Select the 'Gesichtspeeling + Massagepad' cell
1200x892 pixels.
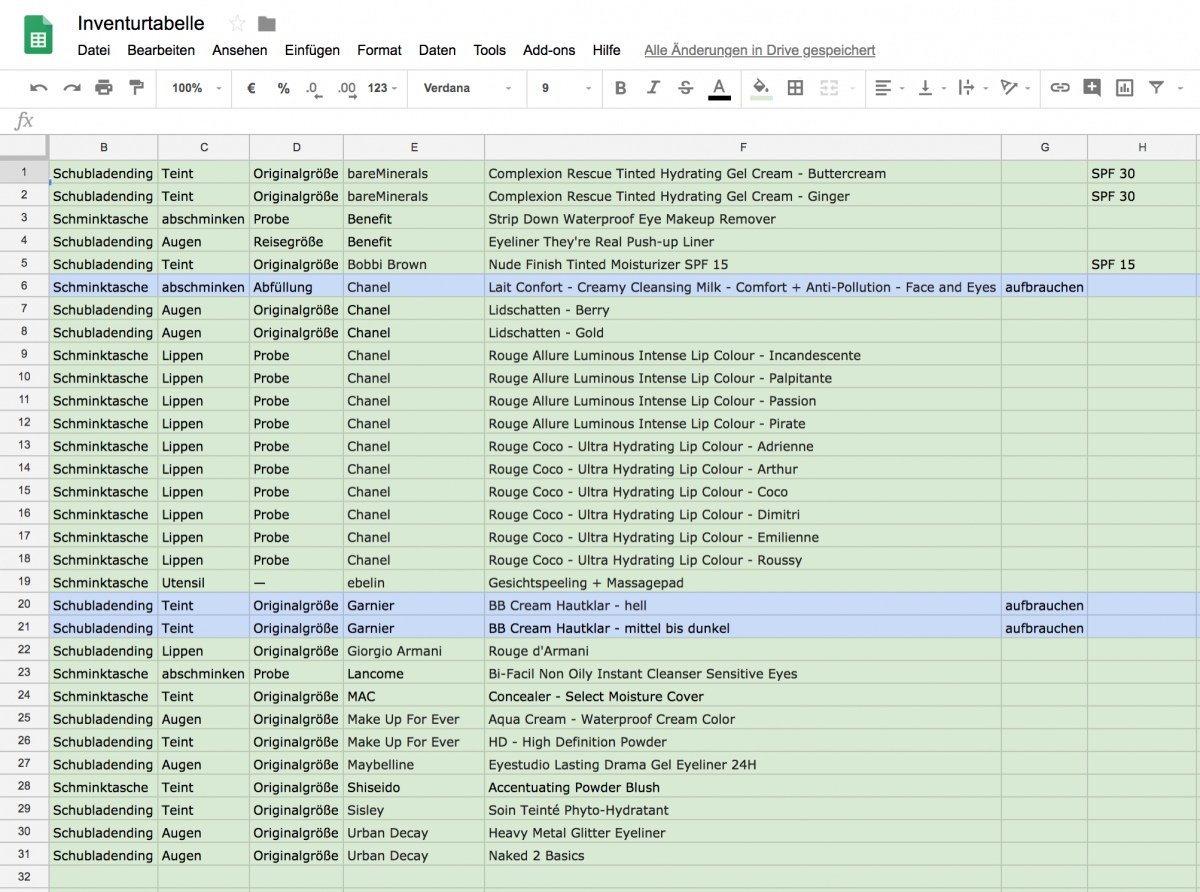click(x=743, y=583)
